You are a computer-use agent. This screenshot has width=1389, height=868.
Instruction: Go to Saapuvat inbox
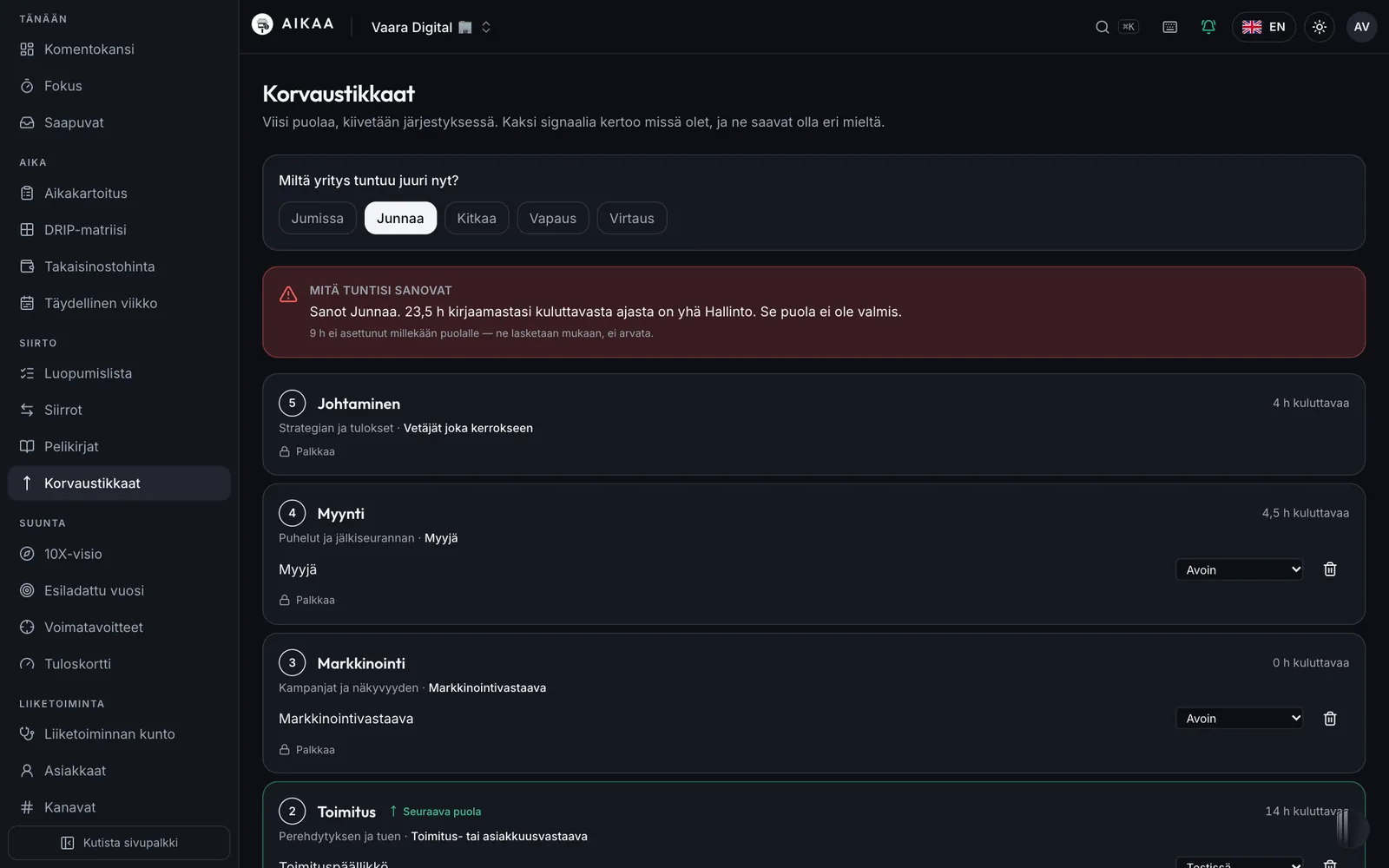click(x=119, y=122)
